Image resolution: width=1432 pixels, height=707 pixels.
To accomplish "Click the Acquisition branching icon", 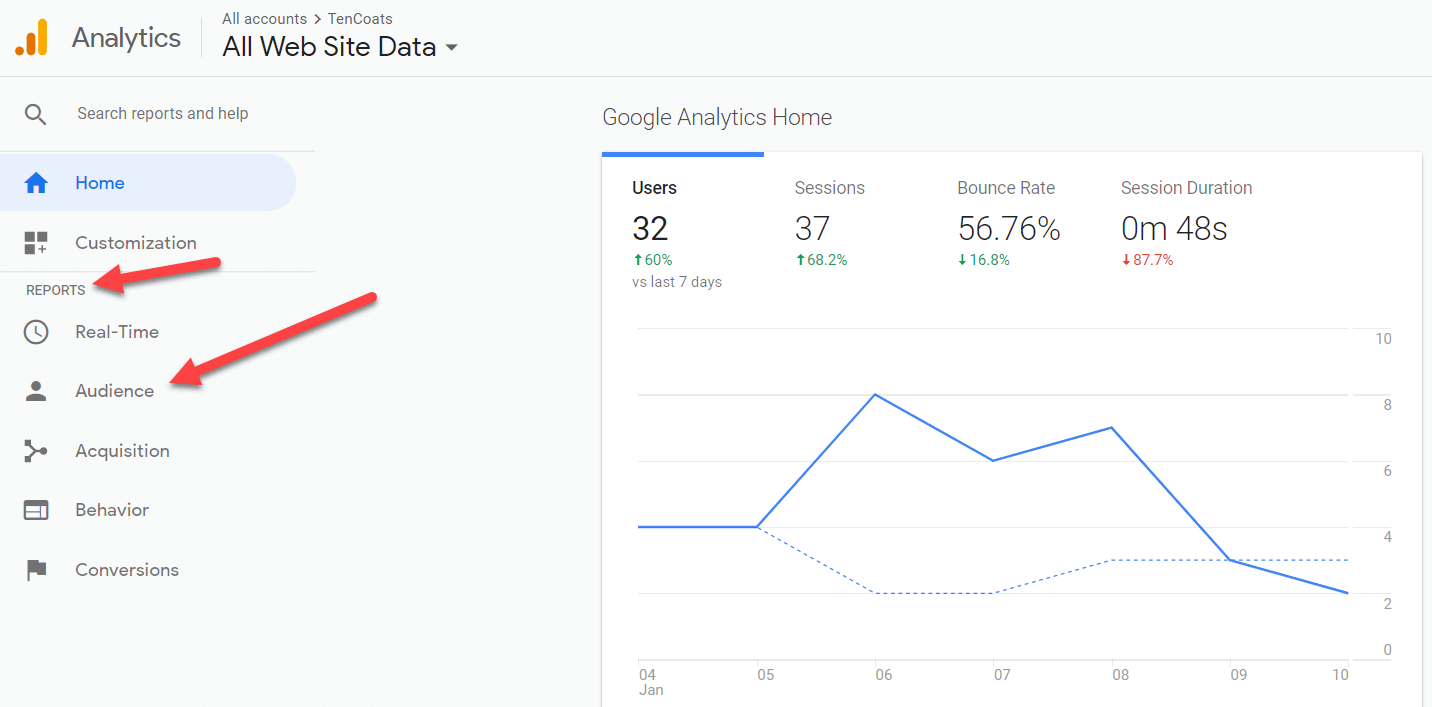I will [x=36, y=451].
